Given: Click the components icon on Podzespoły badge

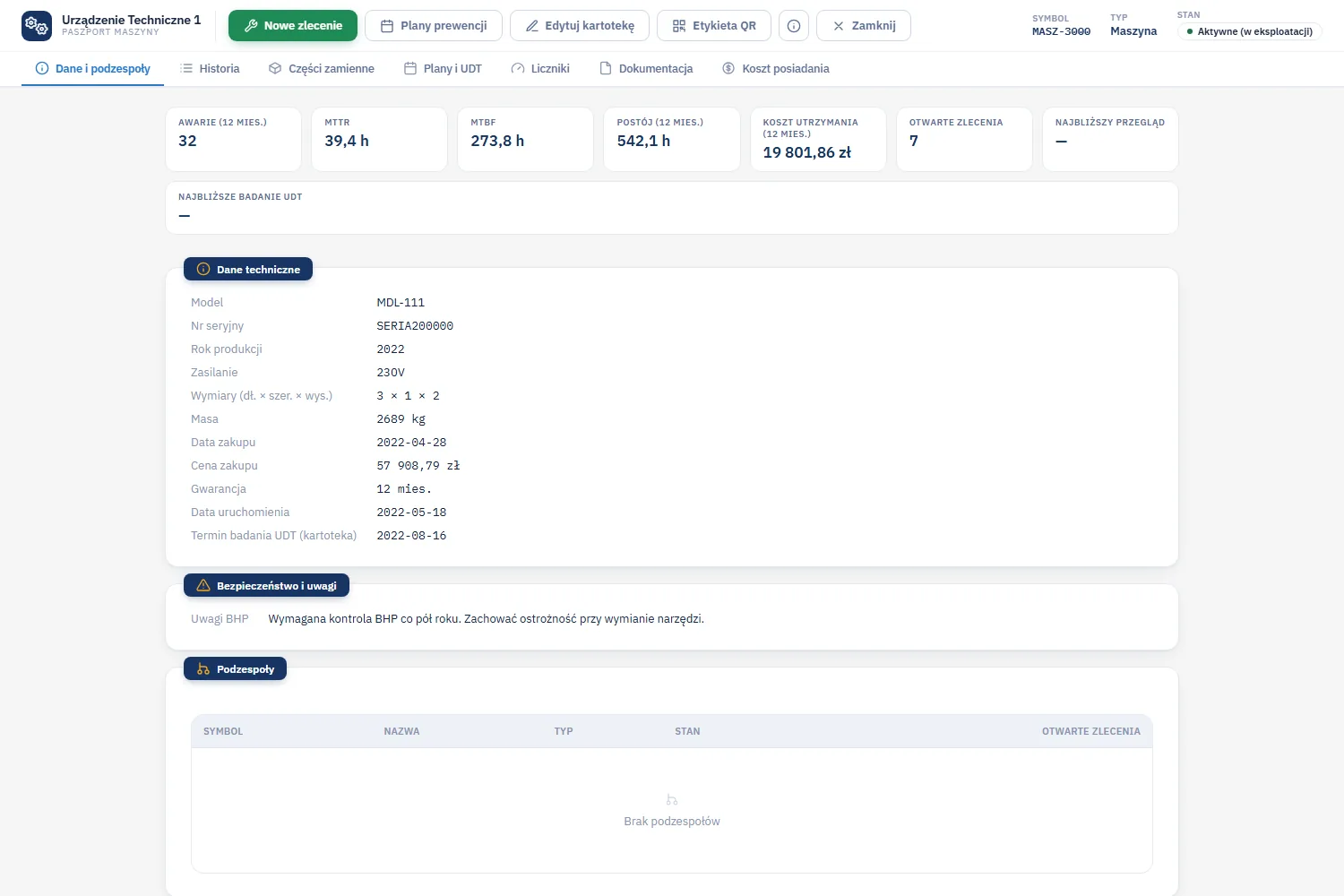Looking at the screenshot, I should pos(203,669).
